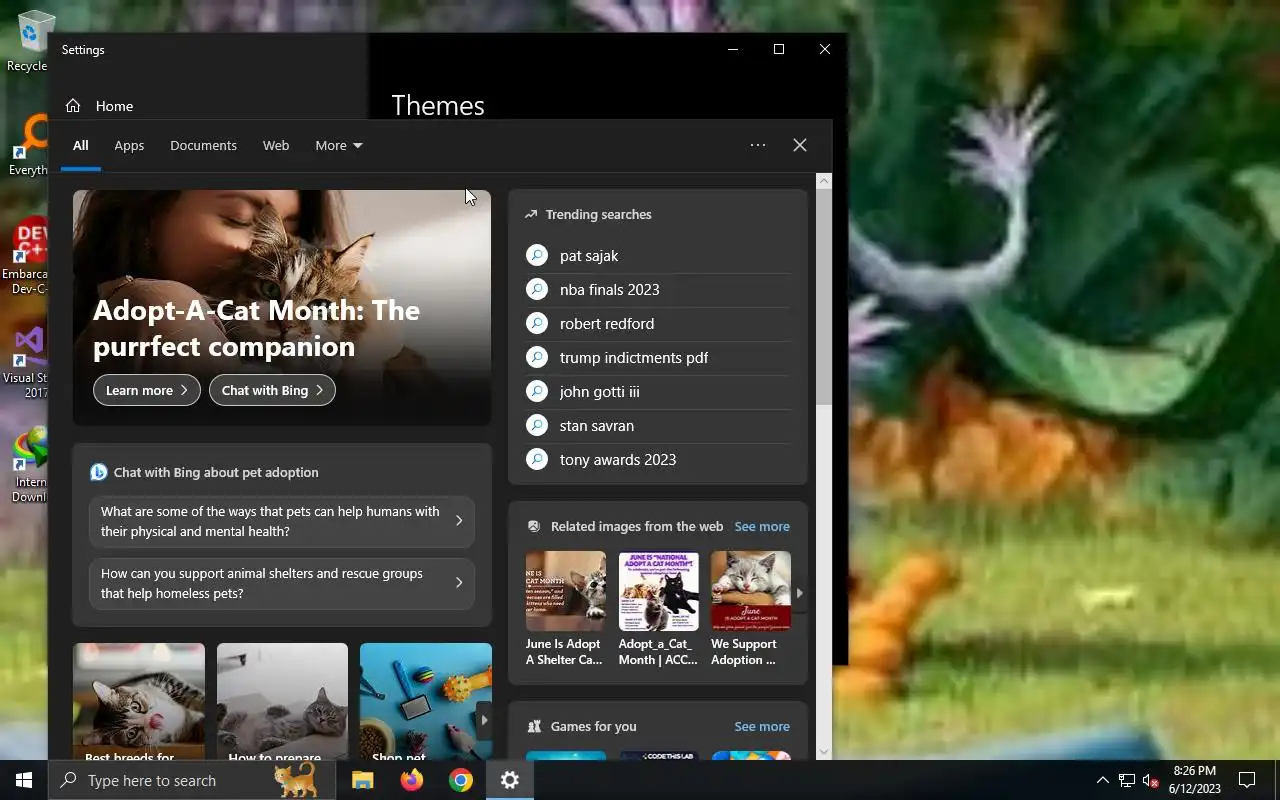Open File Explorer from taskbar
1280x800 pixels.
(363, 780)
